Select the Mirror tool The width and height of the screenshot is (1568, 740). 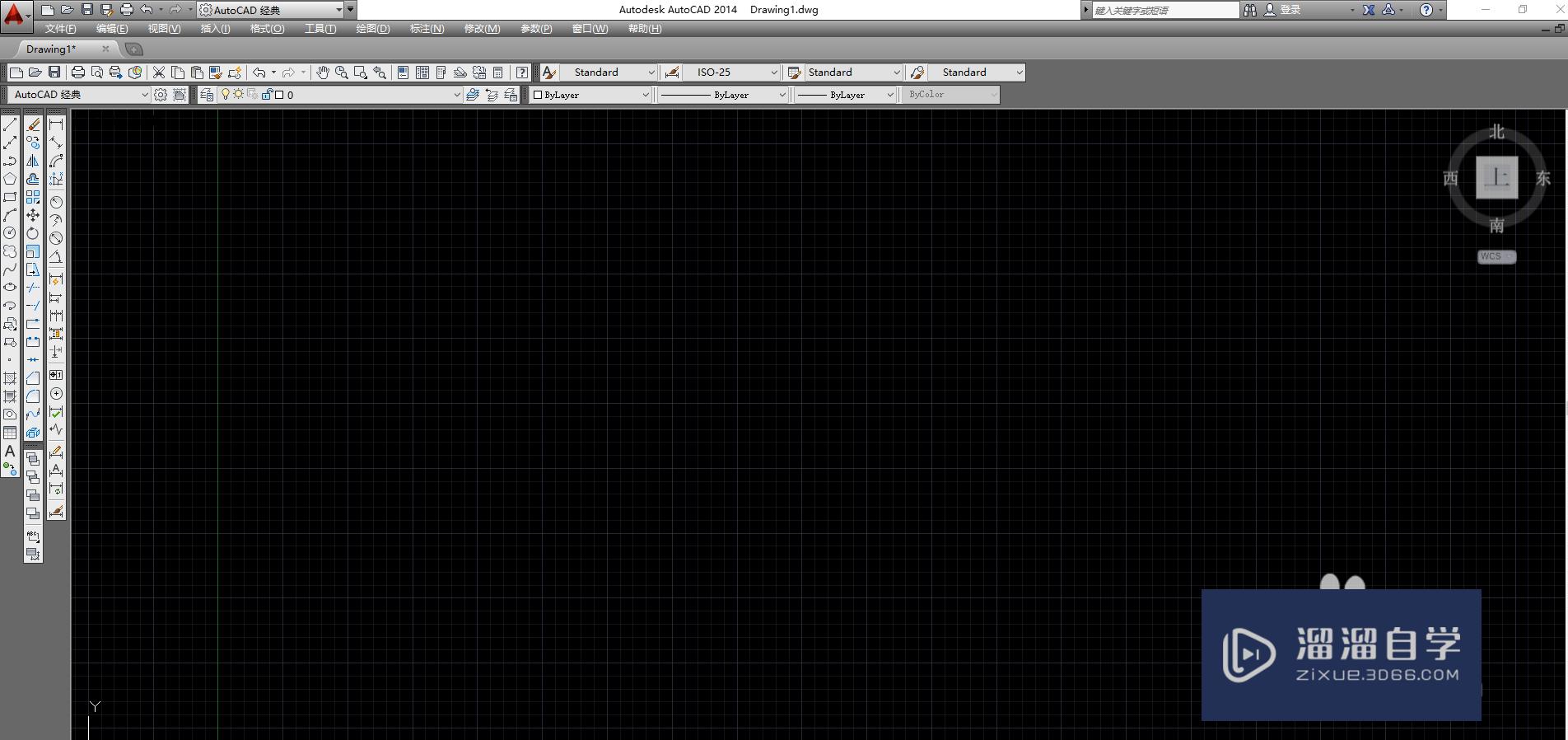tap(33, 161)
